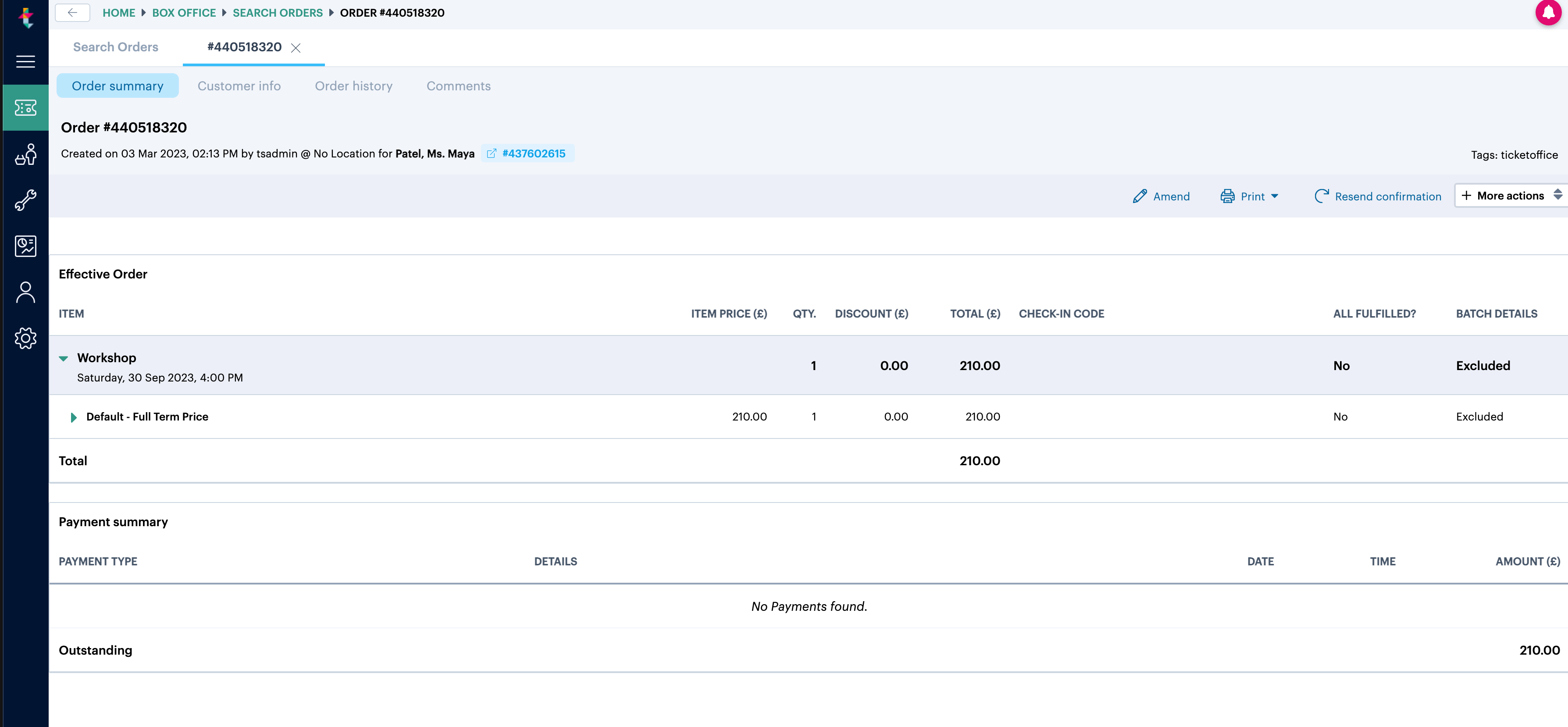This screenshot has height=727, width=1568.
Task: Switch to the Order history tab
Action: coord(354,86)
